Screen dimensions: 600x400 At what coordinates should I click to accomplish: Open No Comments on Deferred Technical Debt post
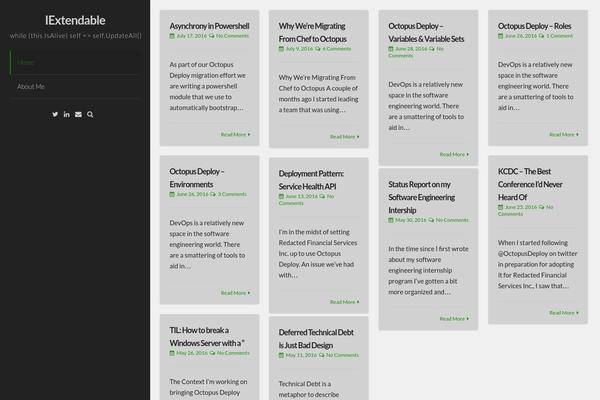(x=342, y=355)
